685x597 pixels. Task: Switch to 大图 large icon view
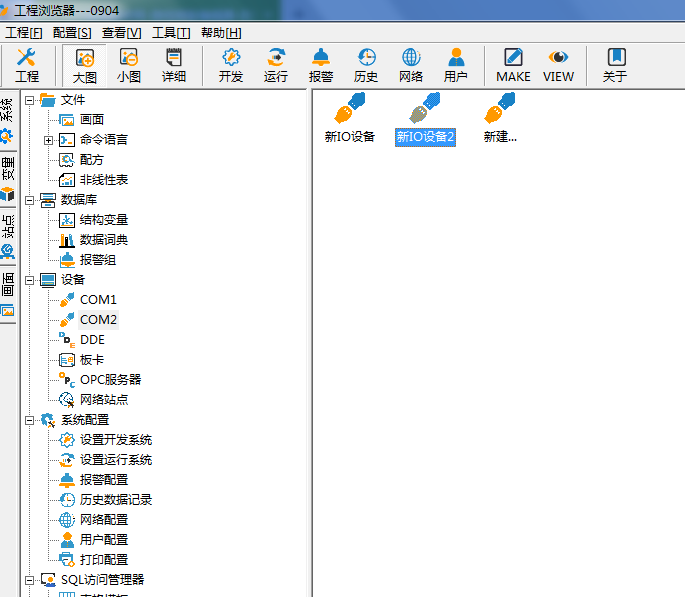[84, 65]
